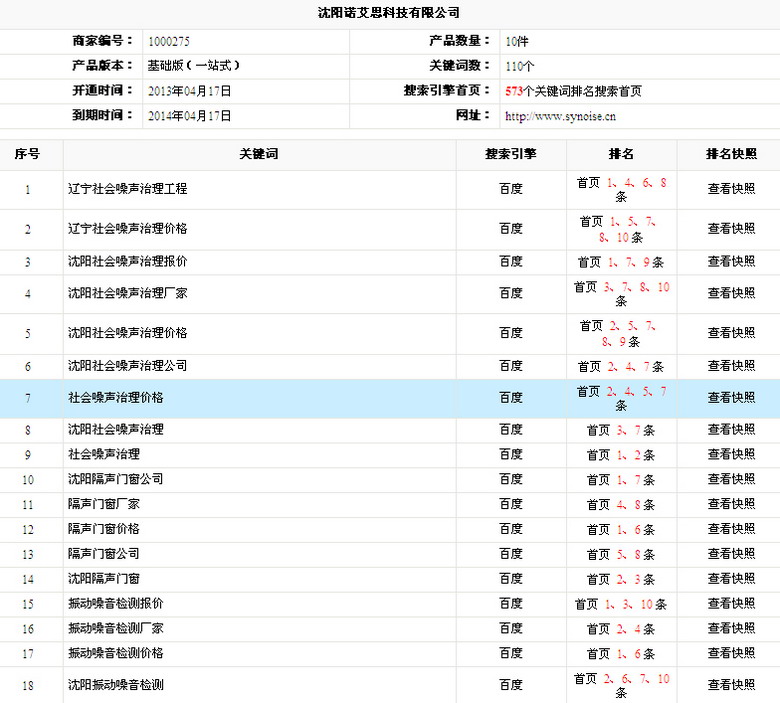Click row number 12 in 序号 column

[28, 530]
